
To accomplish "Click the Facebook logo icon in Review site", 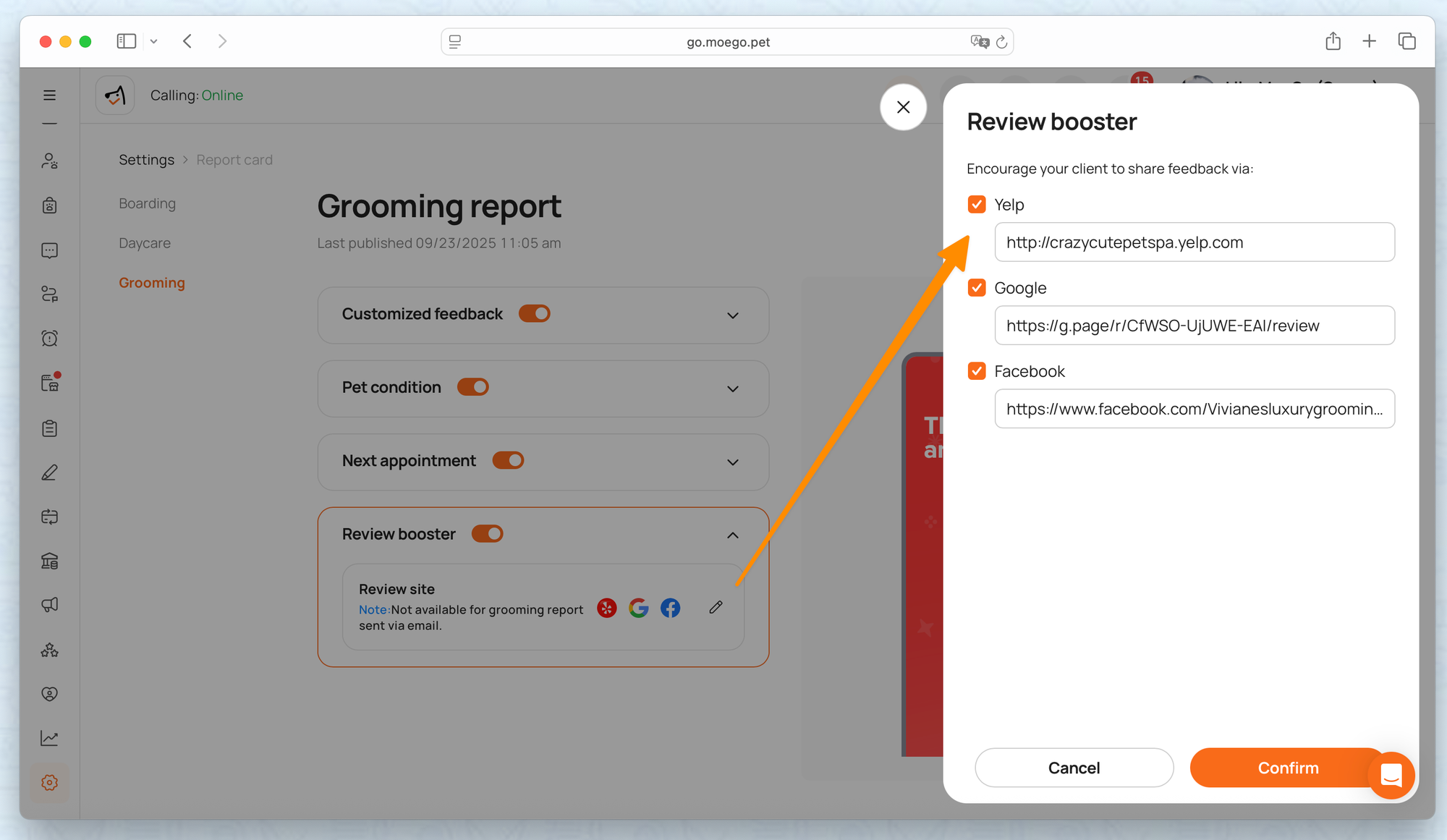I will click(670, 608).
